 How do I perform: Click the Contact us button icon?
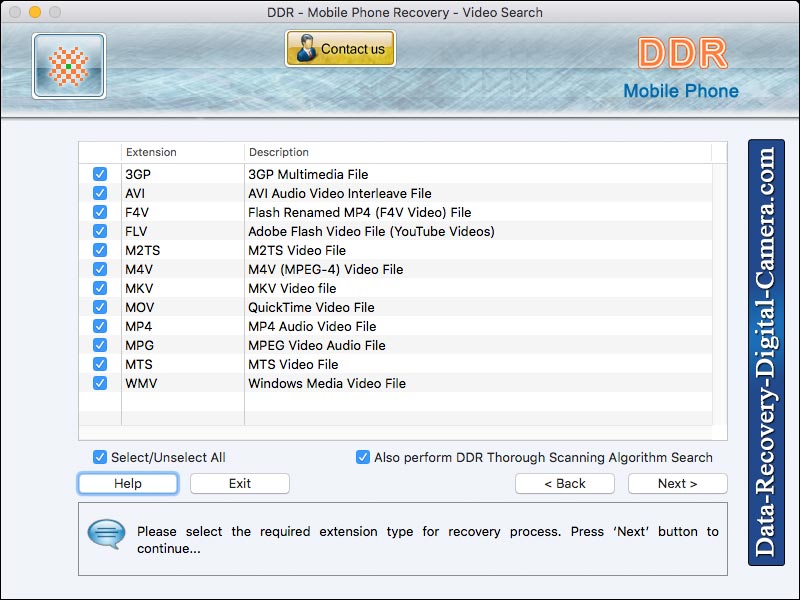[340, 47]
